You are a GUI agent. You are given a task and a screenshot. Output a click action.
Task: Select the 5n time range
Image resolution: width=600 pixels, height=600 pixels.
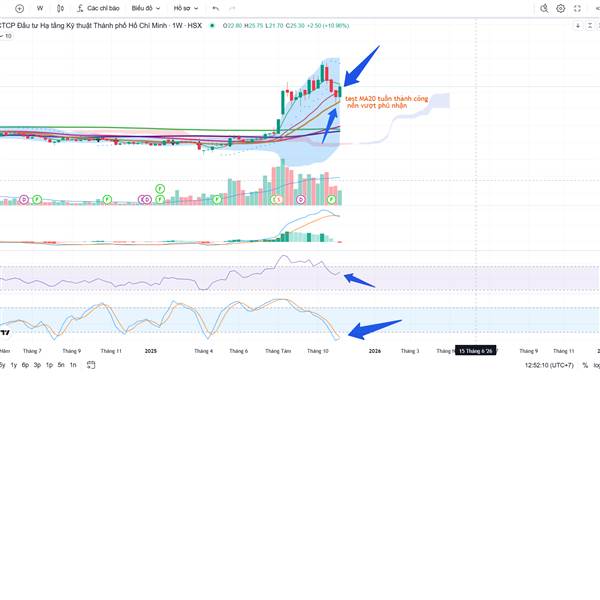61,365
